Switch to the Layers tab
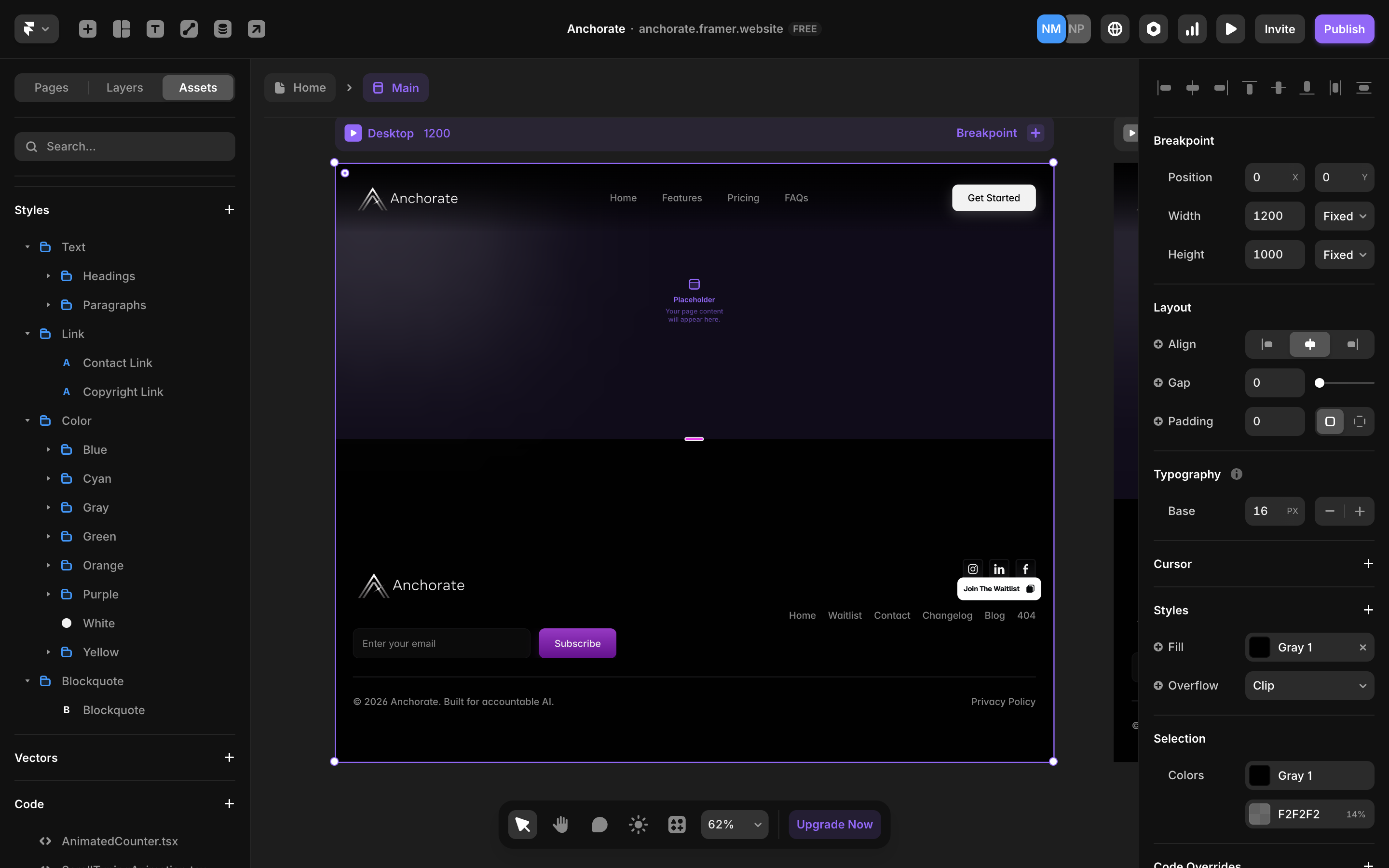Viewport: 1389px width, 868px height. [124, 87]
